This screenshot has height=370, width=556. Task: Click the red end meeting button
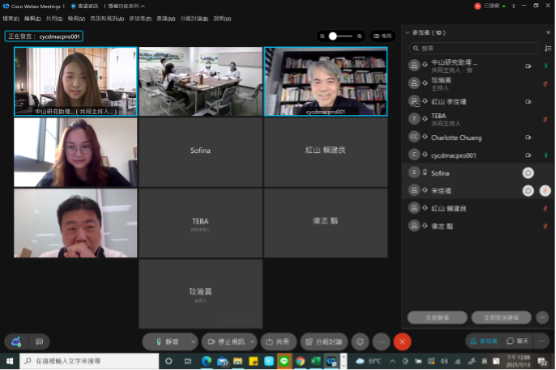402,342
